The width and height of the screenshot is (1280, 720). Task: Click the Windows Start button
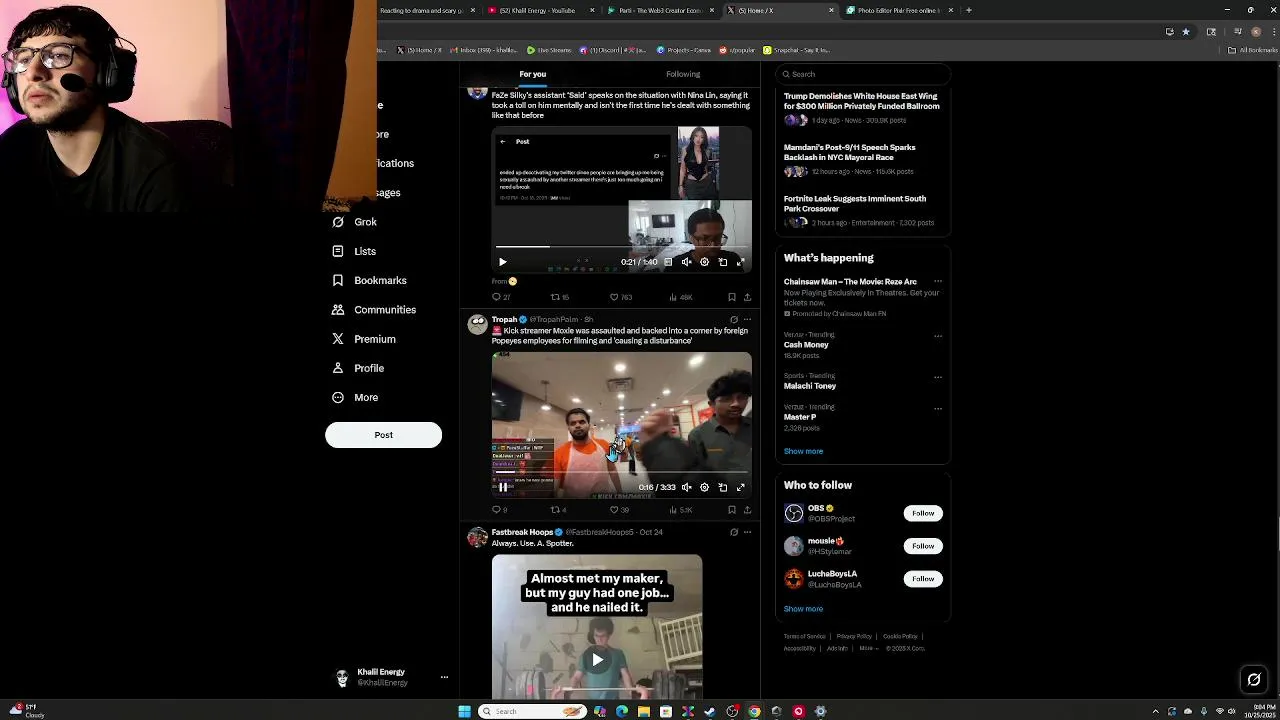pyautogui.click(x=464, y=711)
